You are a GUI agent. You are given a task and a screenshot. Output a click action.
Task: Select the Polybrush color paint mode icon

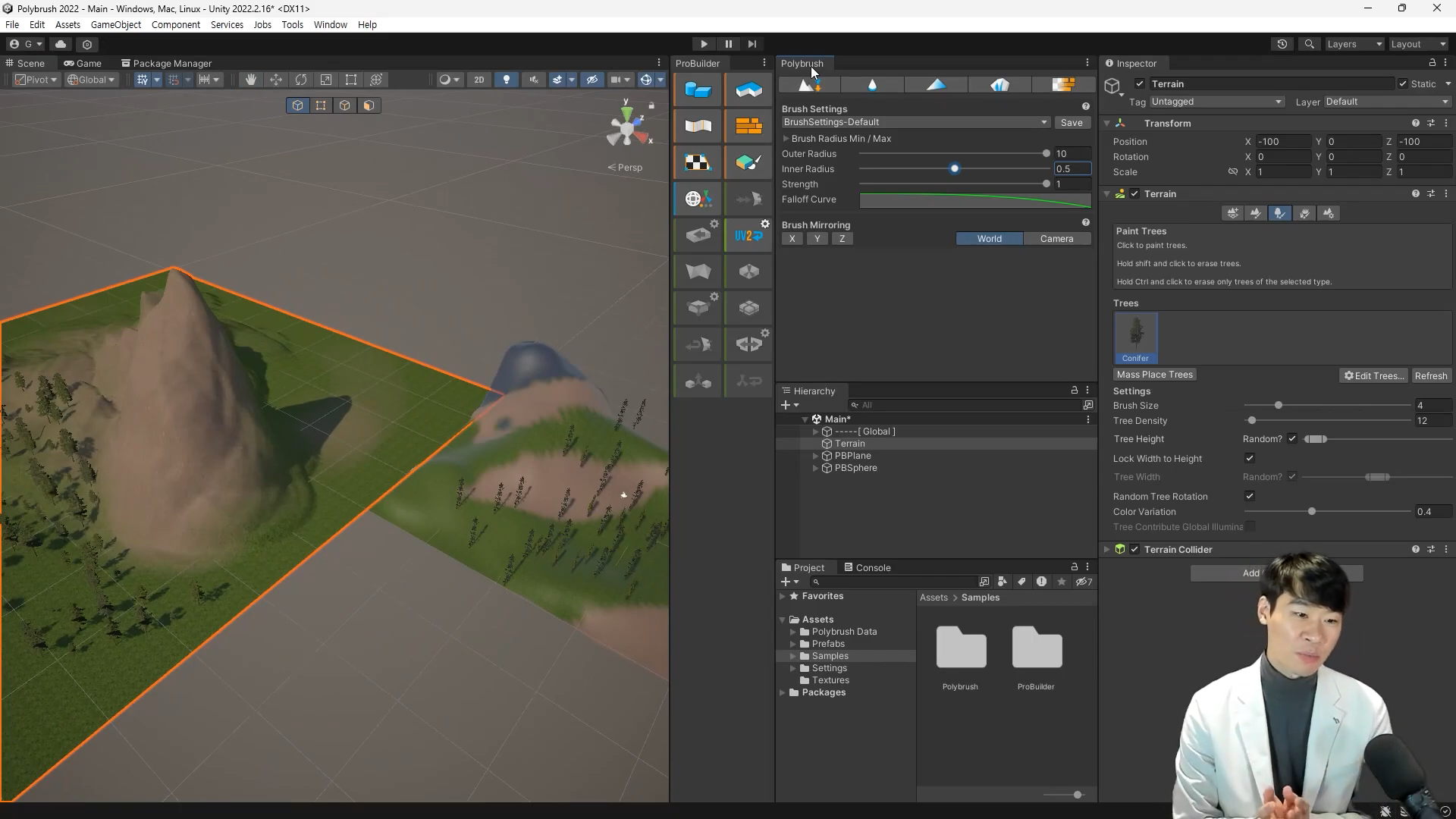(937, 85)
